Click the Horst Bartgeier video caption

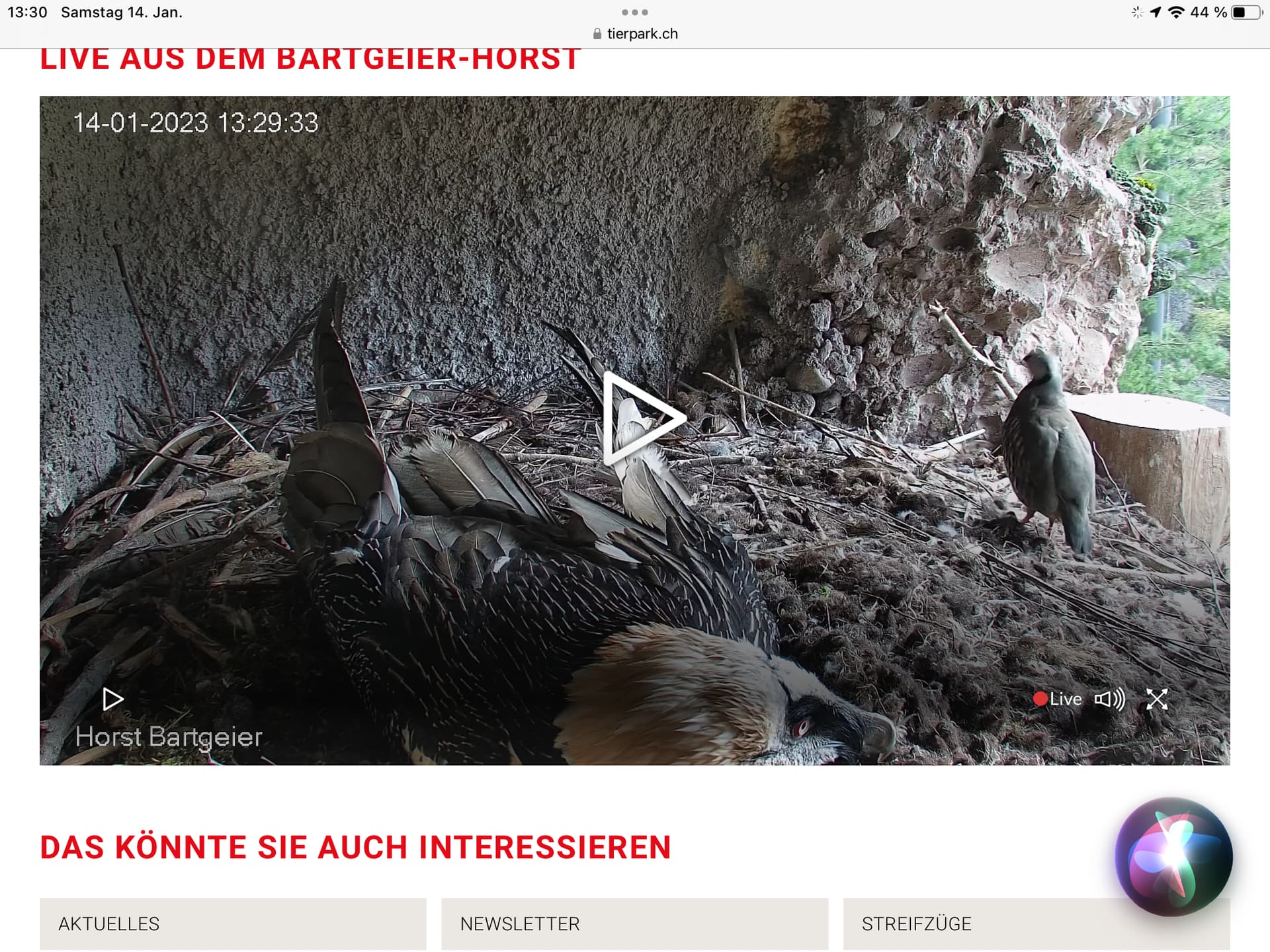click(169, 736)
